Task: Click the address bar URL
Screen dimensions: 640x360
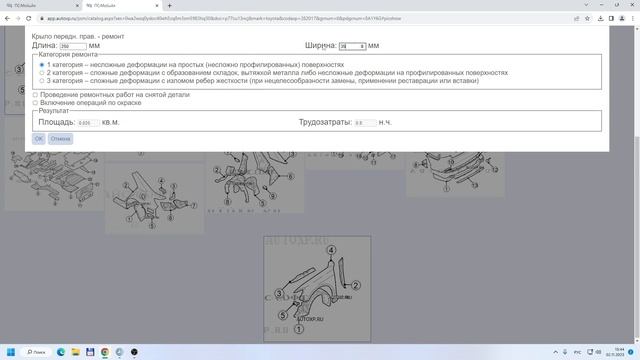Action: click(x=224, y=18)
